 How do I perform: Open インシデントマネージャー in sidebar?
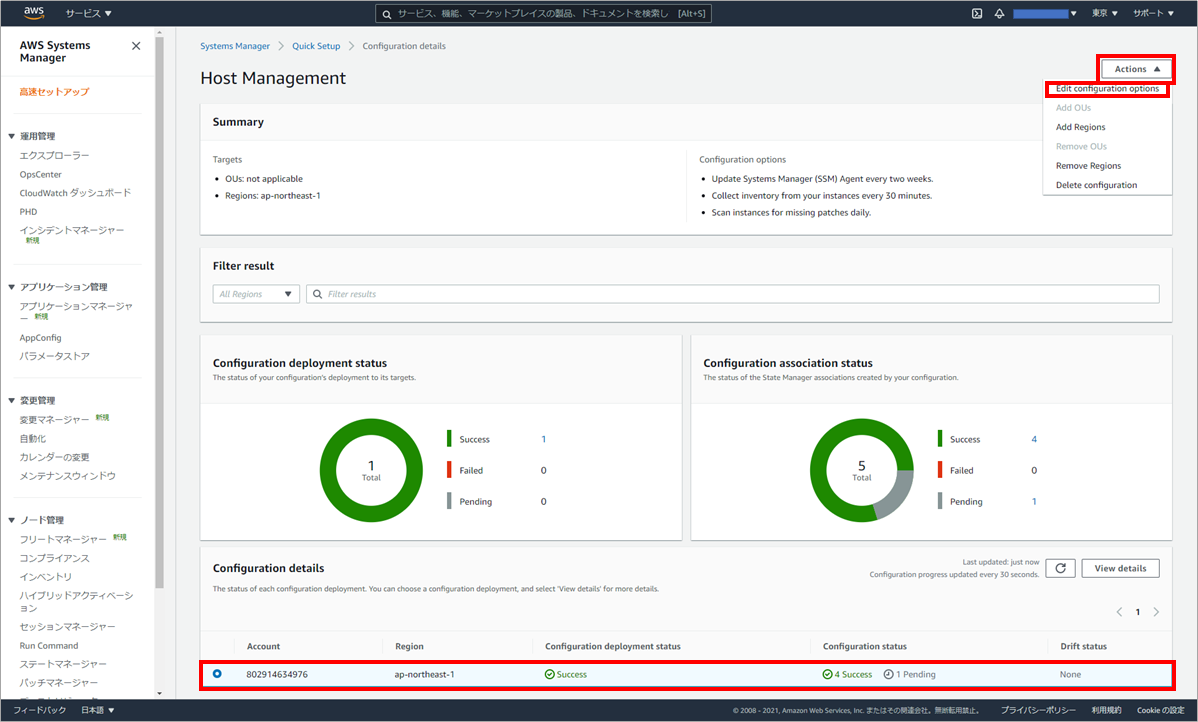pos(72,230)
